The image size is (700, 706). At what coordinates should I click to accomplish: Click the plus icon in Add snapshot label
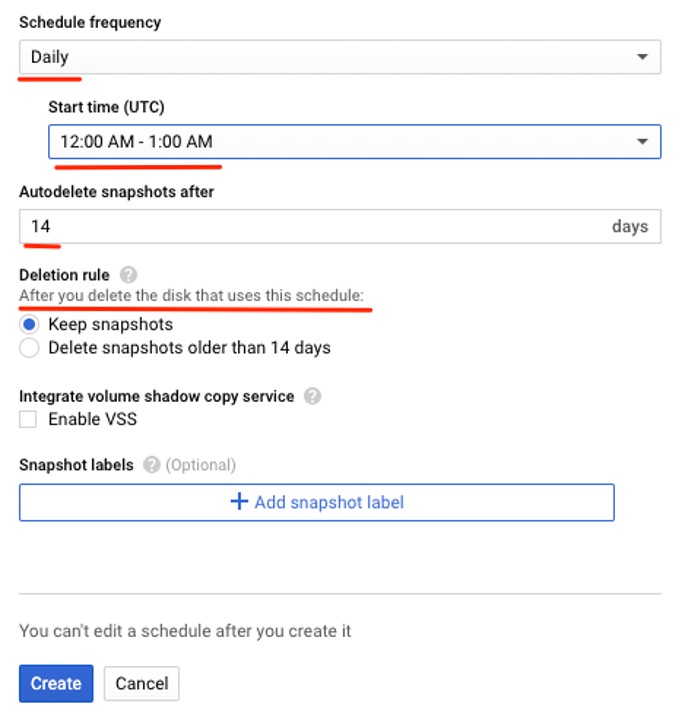239,502
